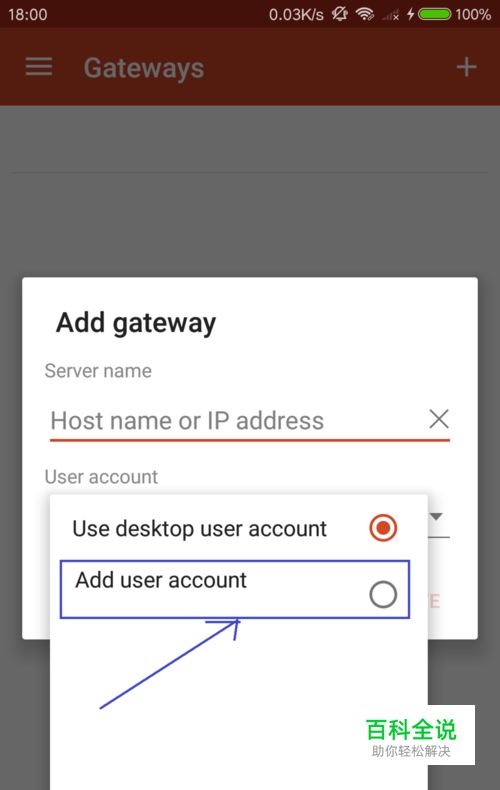Screen dimensions: 500x790
Task: Select the Use desktop user account radio button
Action: [x=383, y=528]
